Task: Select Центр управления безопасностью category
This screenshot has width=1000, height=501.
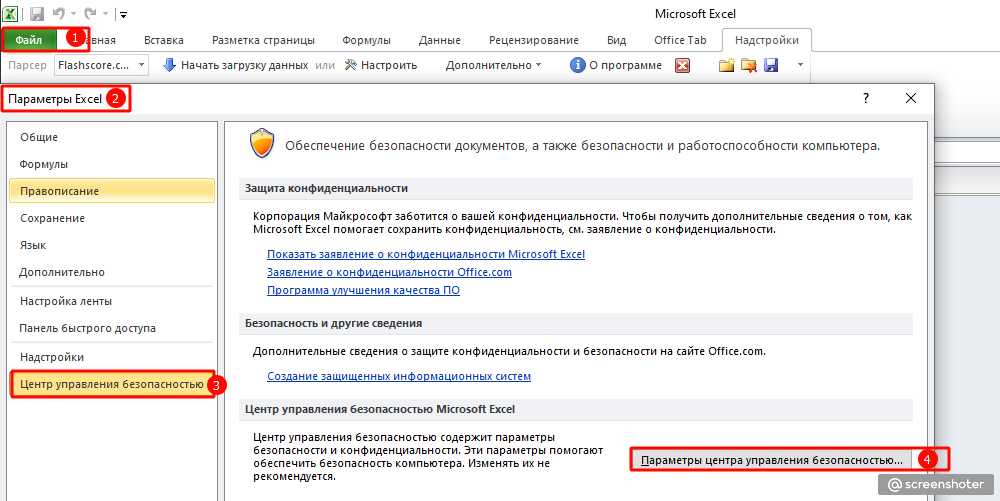Action: click(x=112, y=384)
